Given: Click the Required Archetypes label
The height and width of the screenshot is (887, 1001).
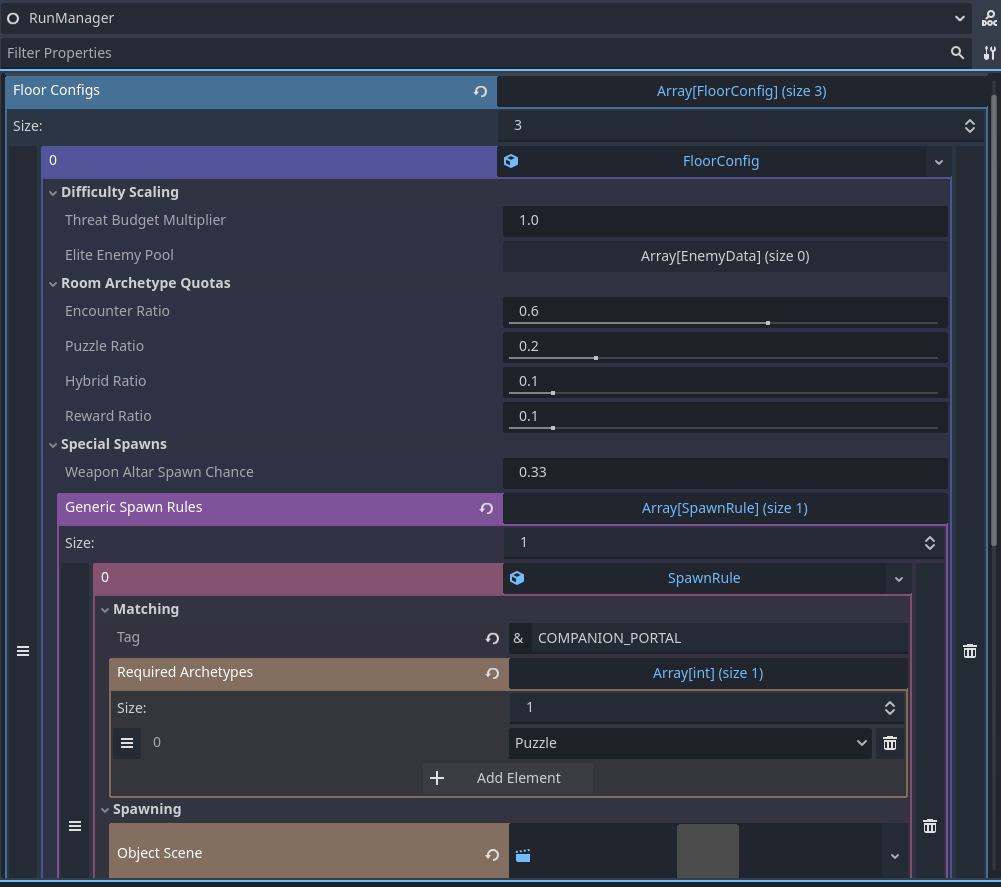Looking at the screenshot, I should tap(184, 672).
